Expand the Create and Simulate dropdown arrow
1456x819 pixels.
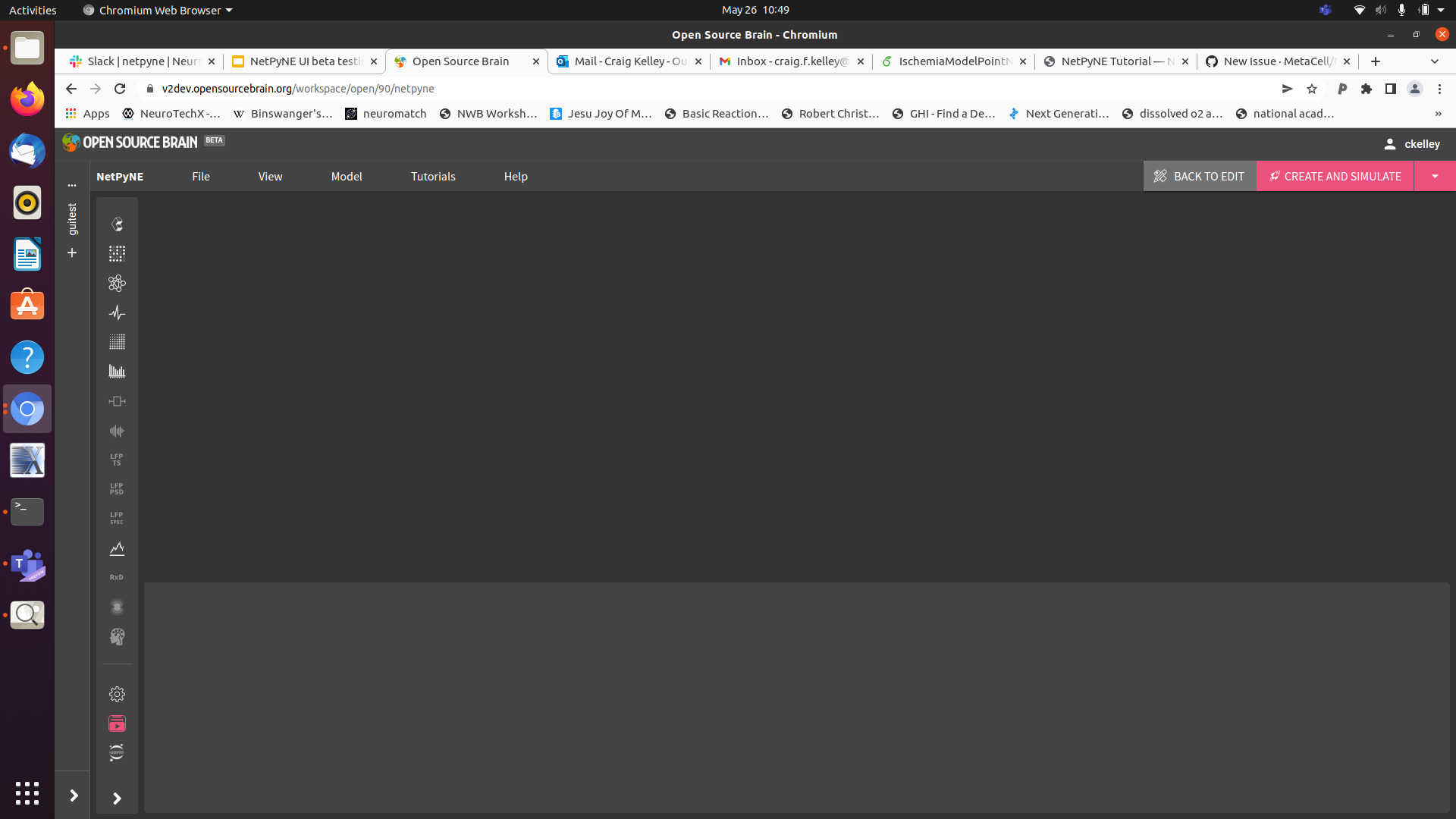(x=1435, y=176)
